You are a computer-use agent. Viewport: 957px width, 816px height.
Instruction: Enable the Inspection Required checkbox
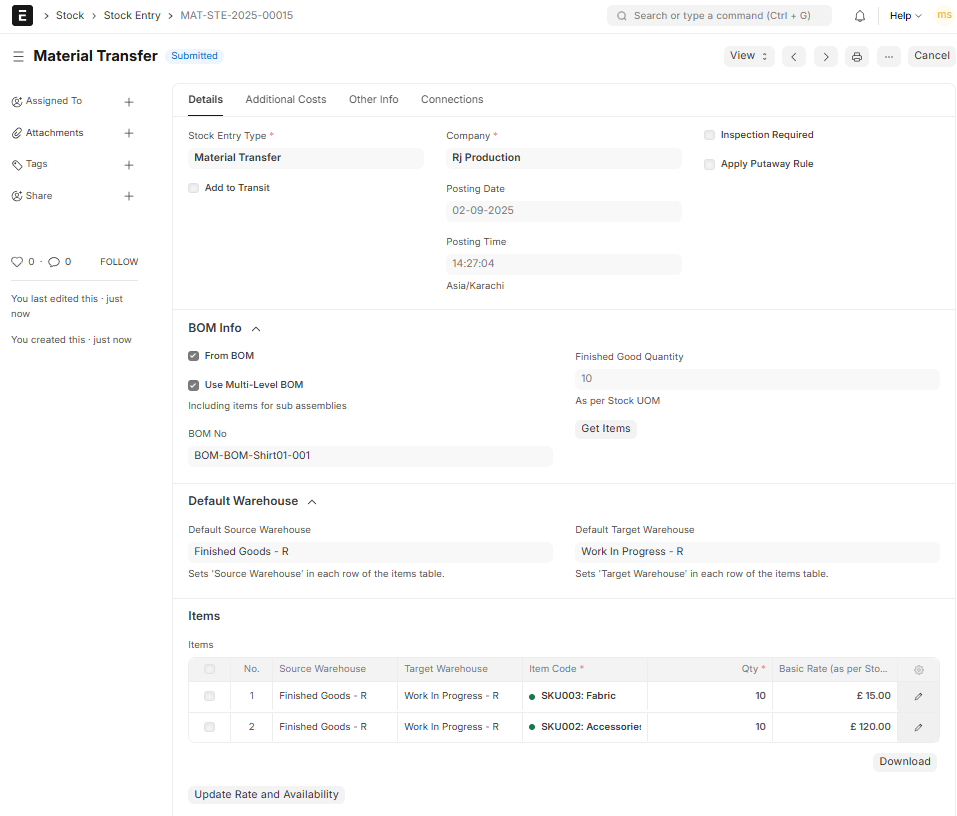tap(709, 135)
